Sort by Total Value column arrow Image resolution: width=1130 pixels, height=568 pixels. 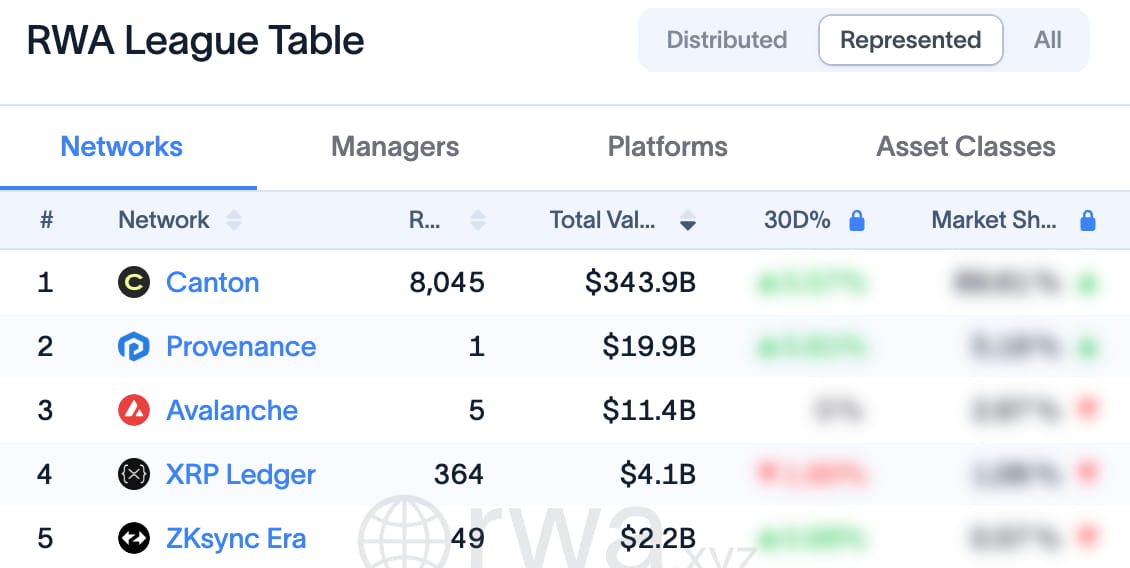coord(688,220)
